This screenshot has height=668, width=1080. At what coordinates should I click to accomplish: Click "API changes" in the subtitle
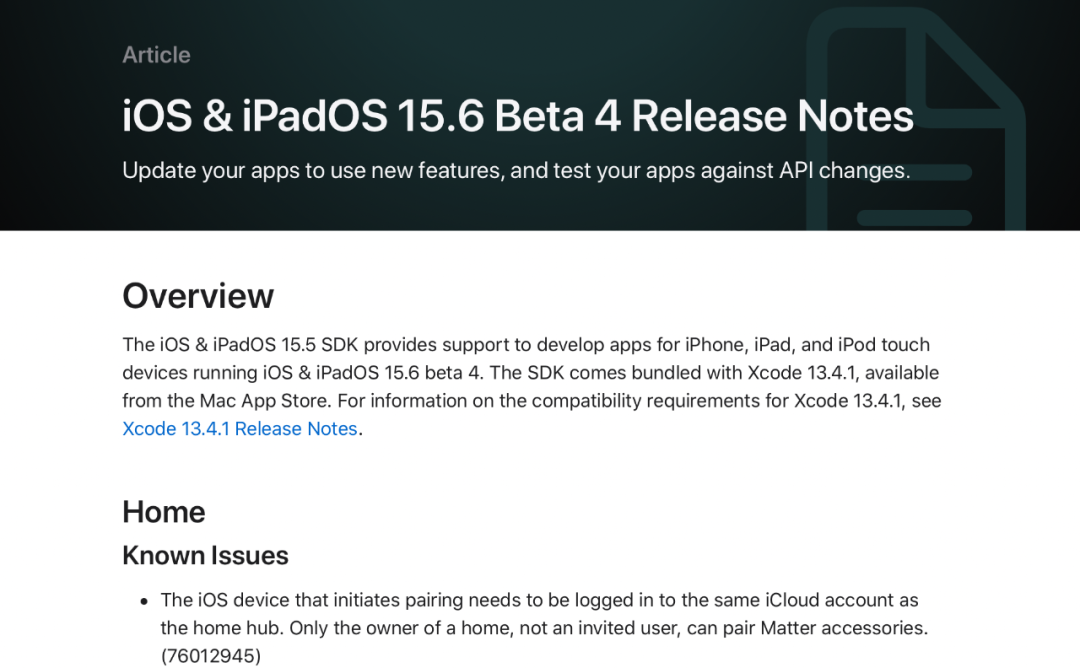tap(844, 170)
